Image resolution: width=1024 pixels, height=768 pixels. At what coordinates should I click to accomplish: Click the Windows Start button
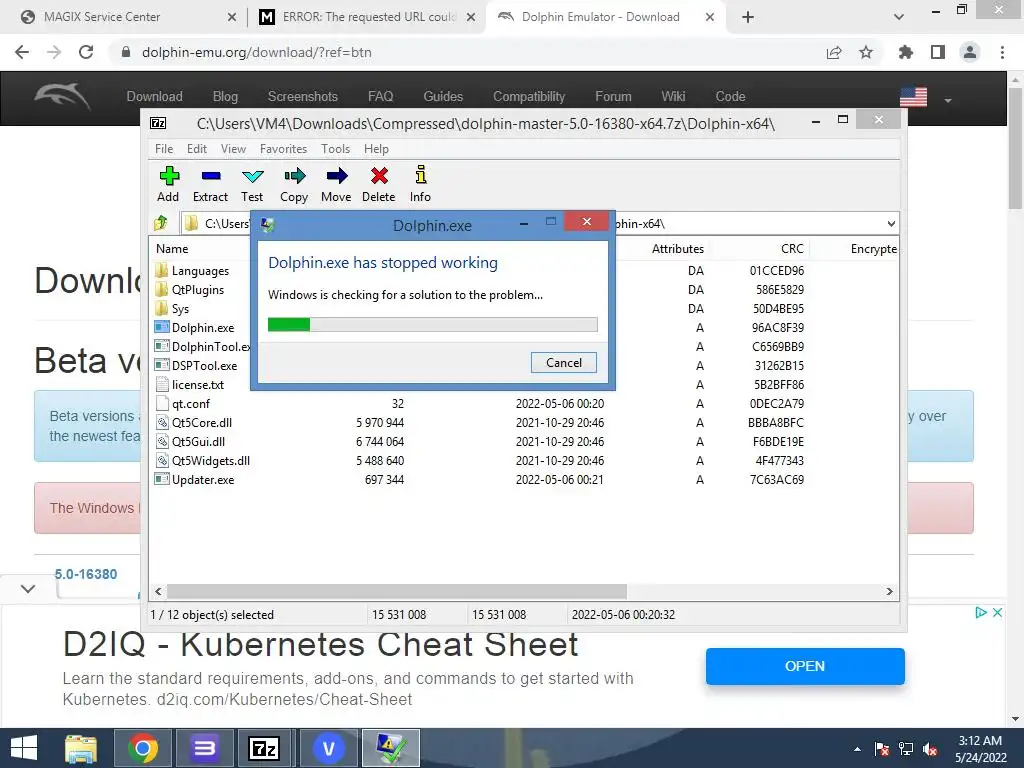(24, 748)
